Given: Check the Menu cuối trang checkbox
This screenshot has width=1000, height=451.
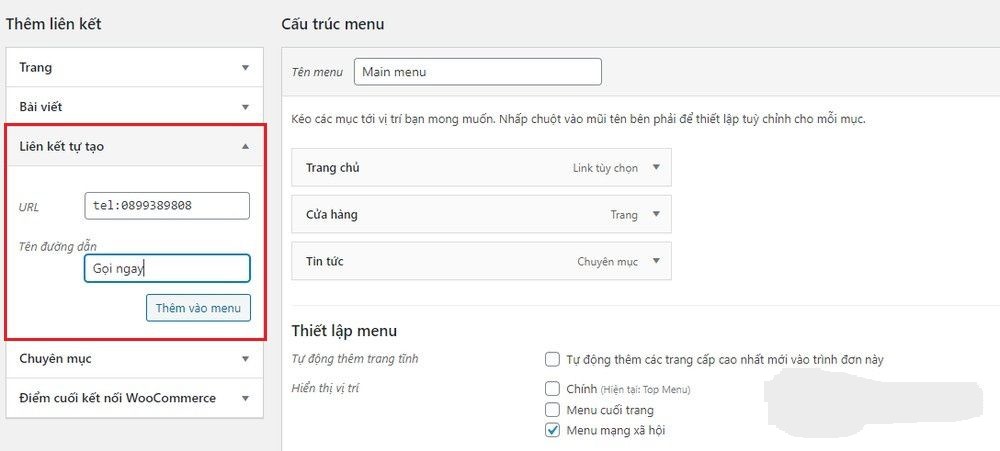Looking at the screenshot, I should 552,409.
